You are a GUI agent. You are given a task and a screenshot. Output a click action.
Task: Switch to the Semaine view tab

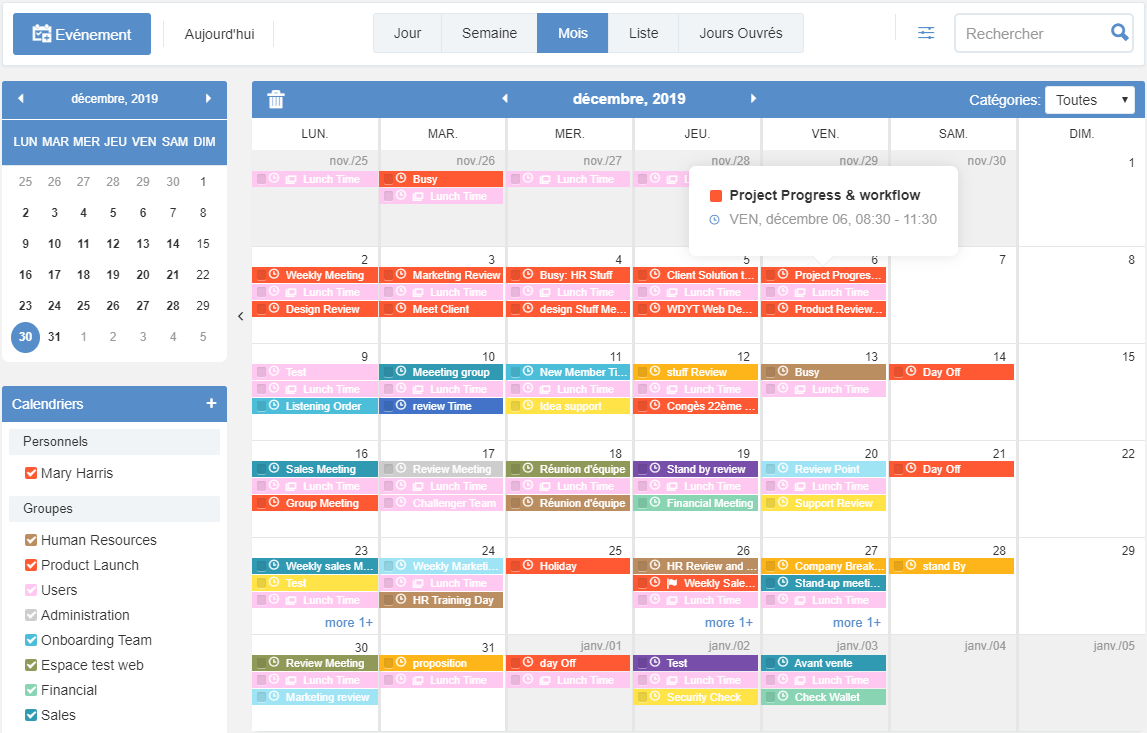tap(489, 32)
